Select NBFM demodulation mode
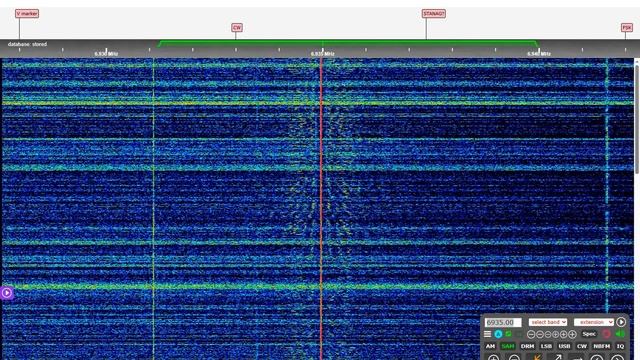This screenshot has width=640, height=360. click(x=602, y=346)
